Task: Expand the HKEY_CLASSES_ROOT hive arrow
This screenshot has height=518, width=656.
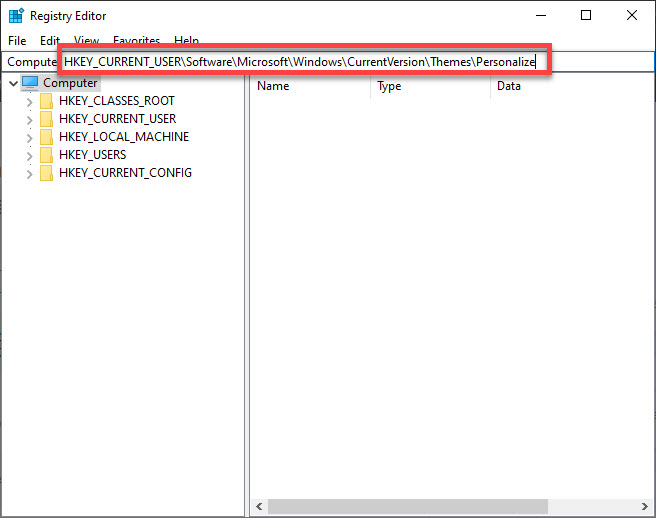Action: pos(29,101)
